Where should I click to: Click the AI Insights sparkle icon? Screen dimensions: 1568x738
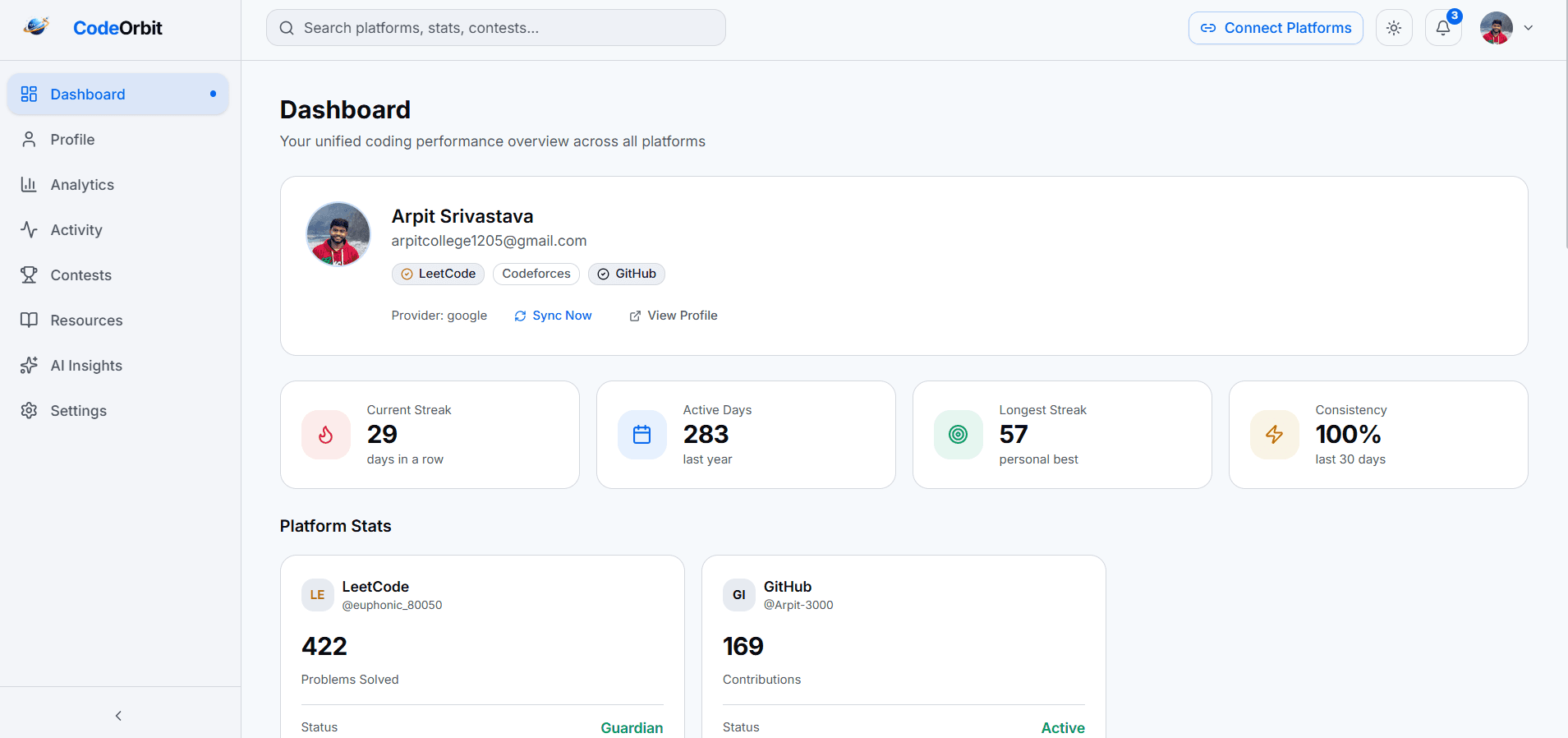pyautogui.click(x=29, y=365)
